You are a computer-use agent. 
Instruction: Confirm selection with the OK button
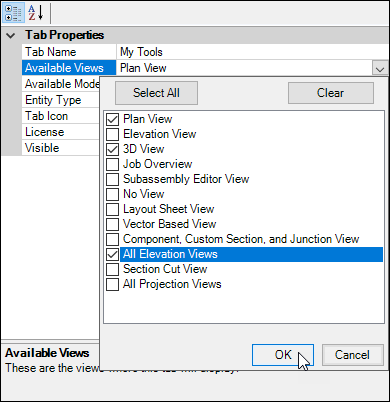(x=283, y=355)
